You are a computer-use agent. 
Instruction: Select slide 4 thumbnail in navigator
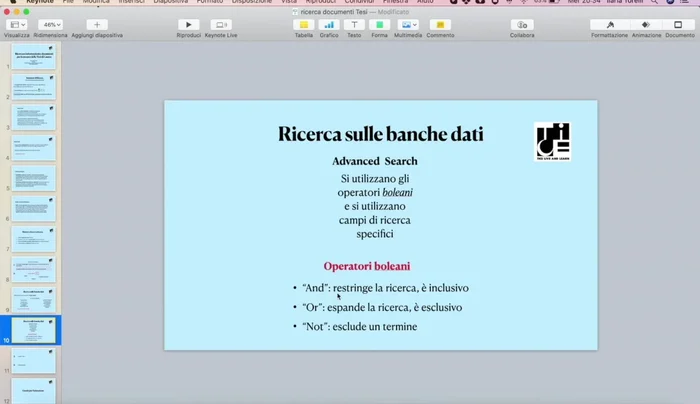tap(33, 148)
